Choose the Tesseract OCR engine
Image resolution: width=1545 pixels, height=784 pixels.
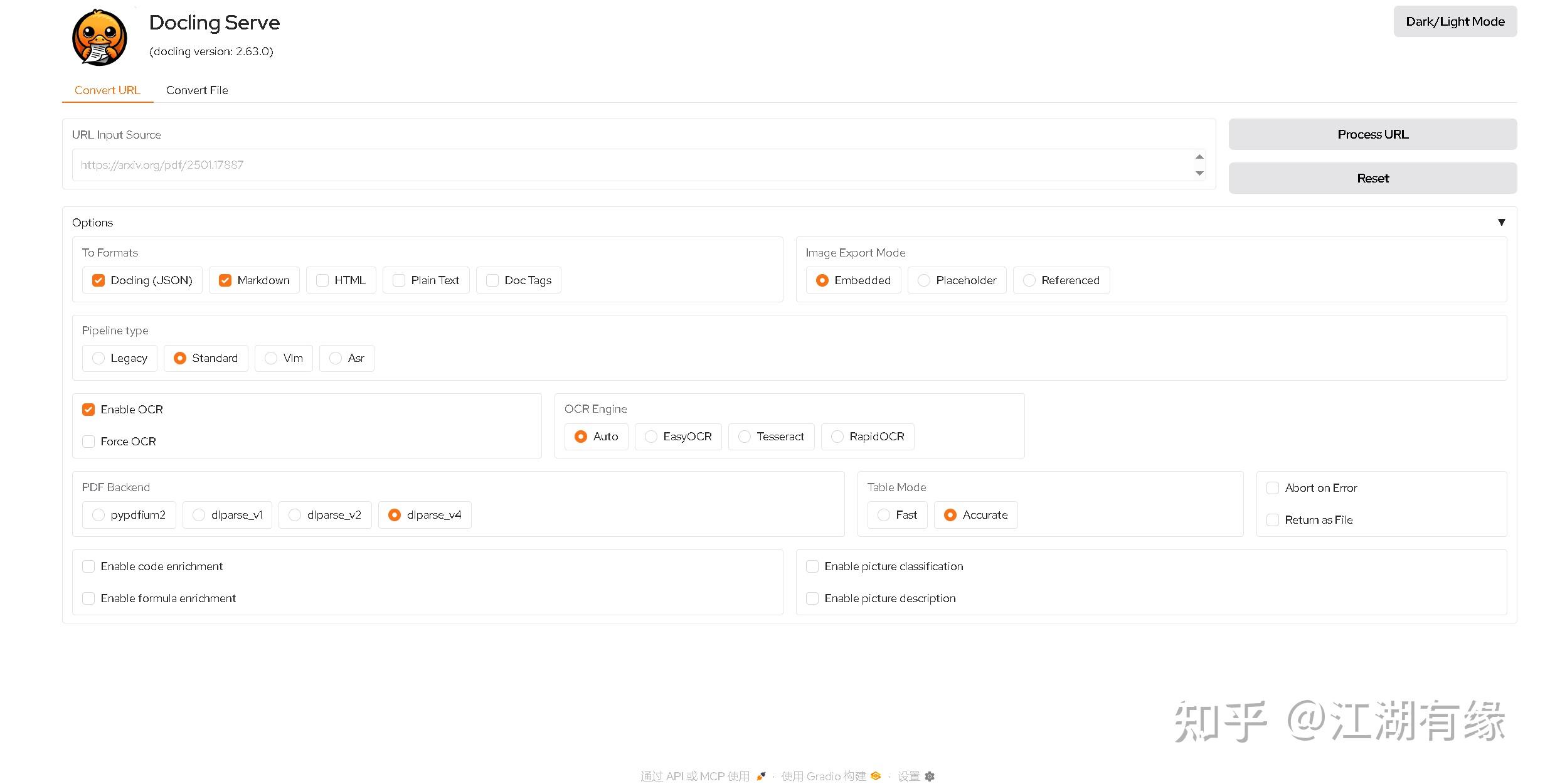[745, 437]
